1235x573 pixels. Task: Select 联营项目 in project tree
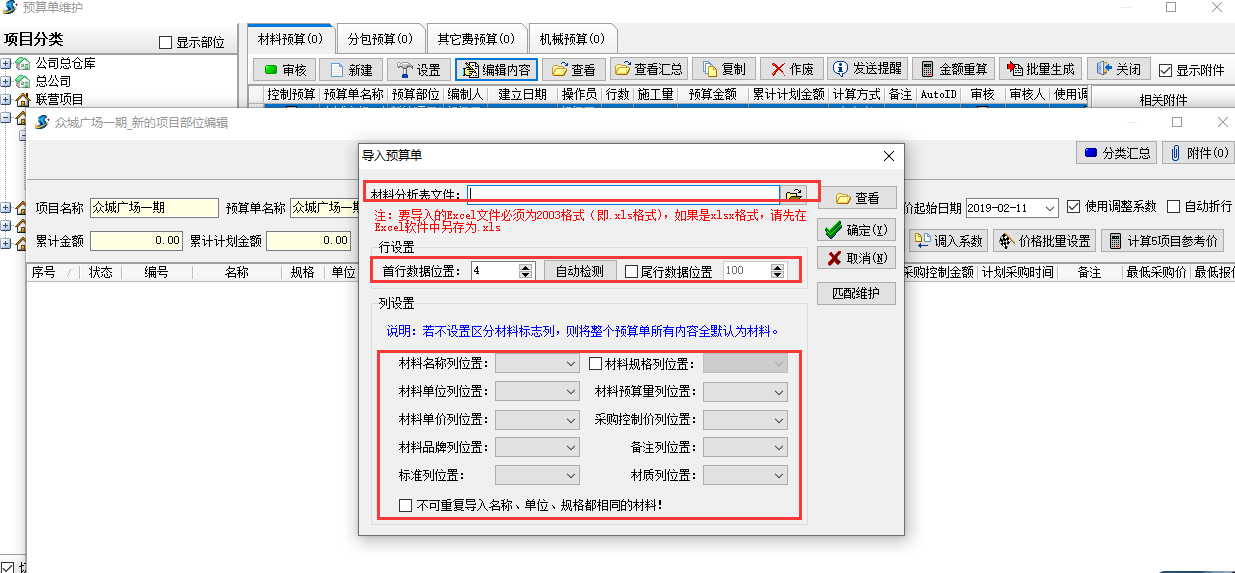[x=60, y=99]
